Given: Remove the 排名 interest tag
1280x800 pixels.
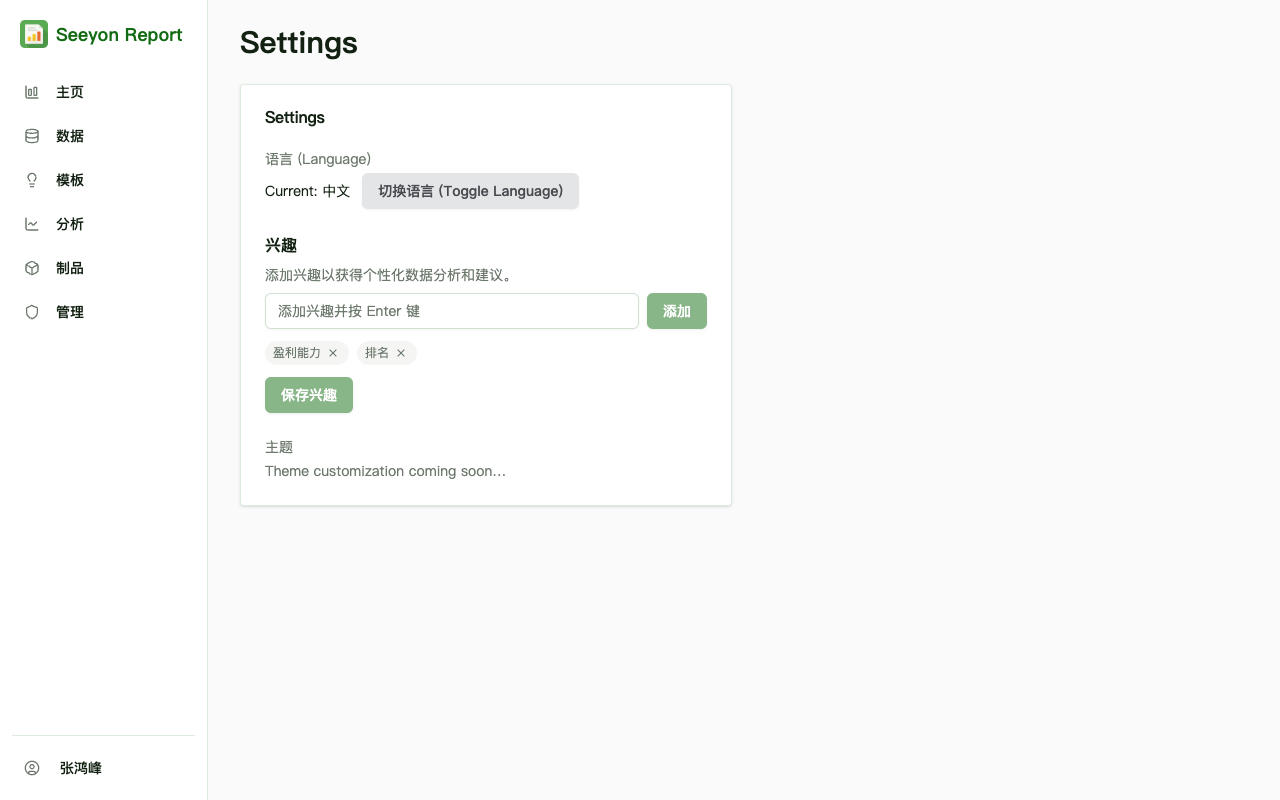Looking at the screenshot, I should pos(401,353).
